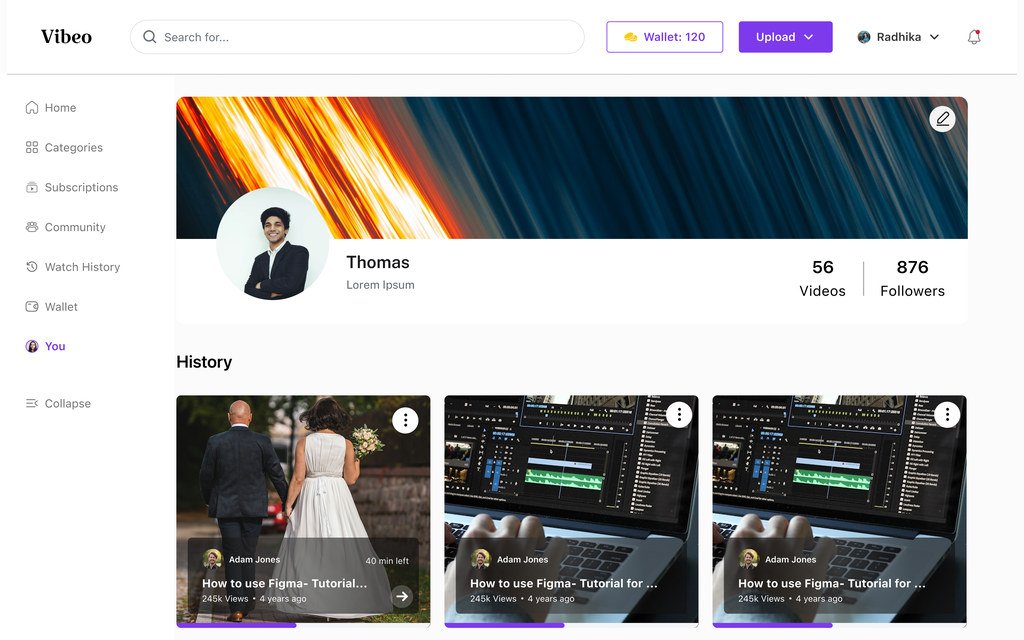The height and width of the screenshot is (640, 1024).
Task: Click Adam Jones name on rightmost video
Action: pyautogui.click(x=790, y=560)
